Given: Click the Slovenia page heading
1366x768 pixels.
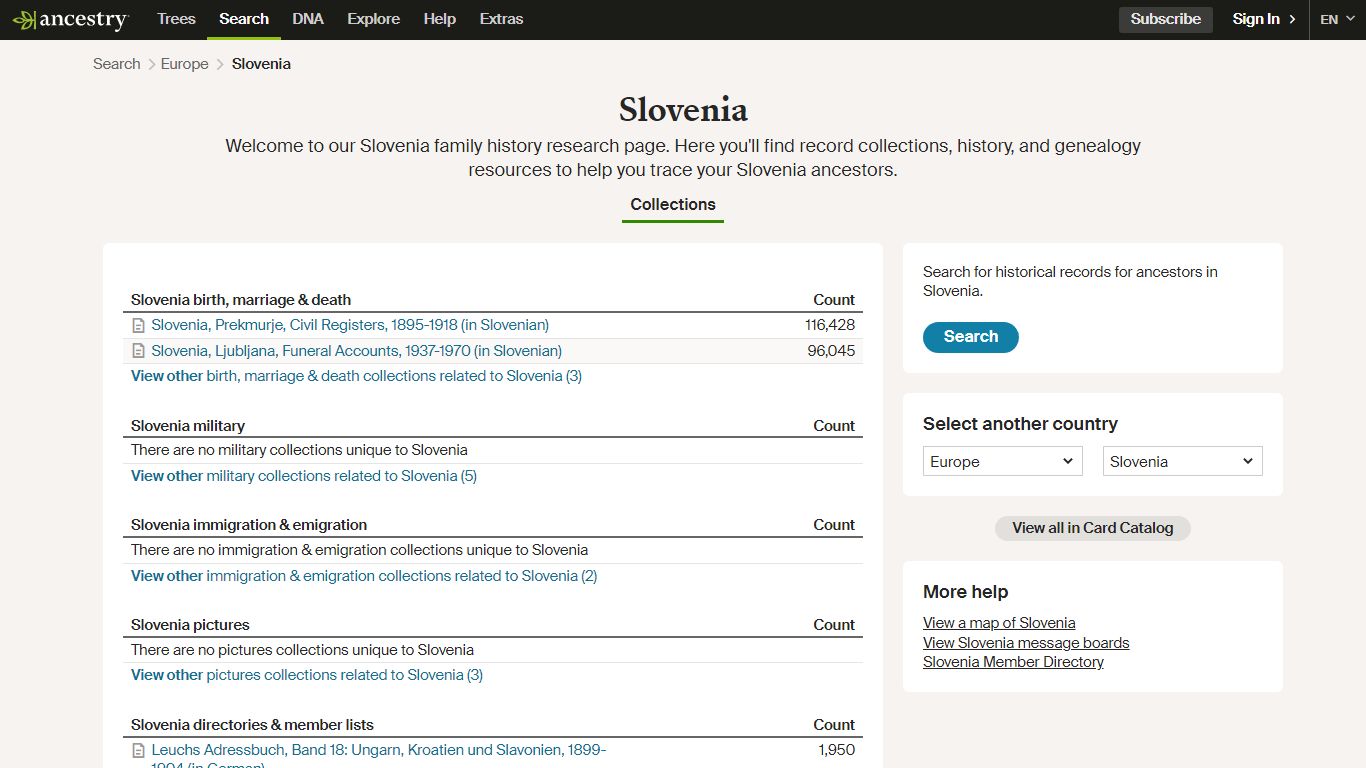Looking at the screenshot, I should coord(683,109).
